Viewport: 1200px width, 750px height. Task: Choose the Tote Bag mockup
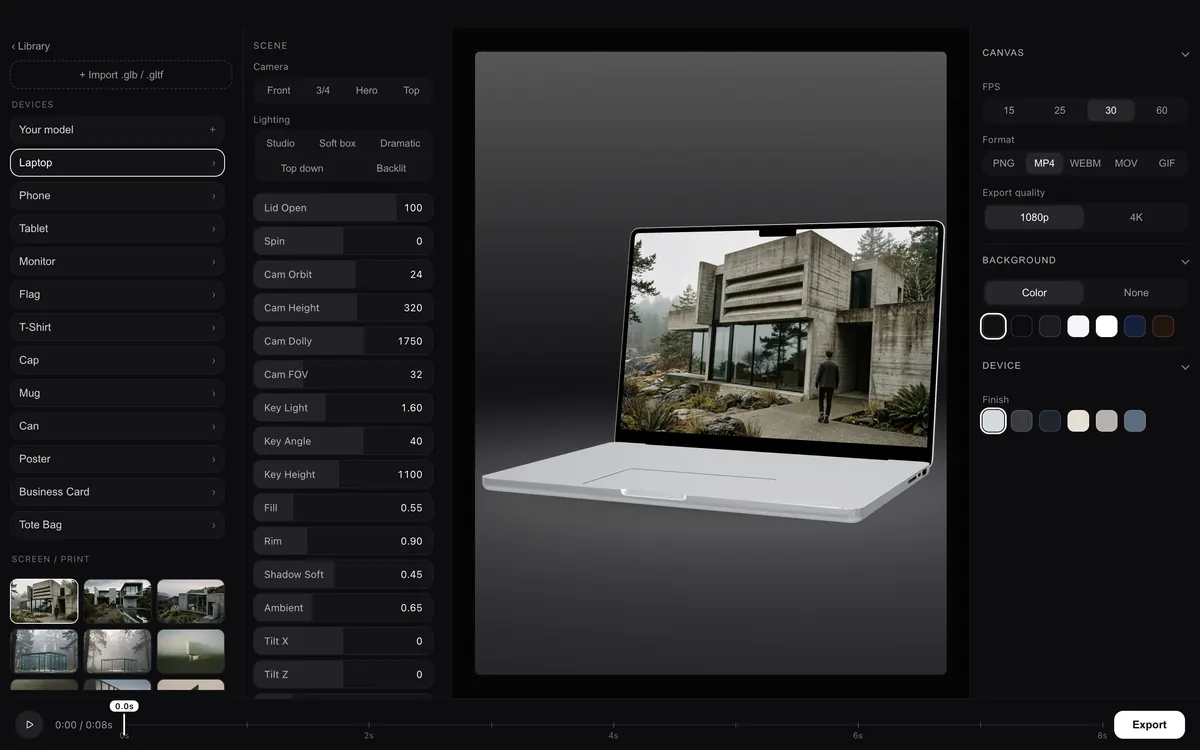117,526
